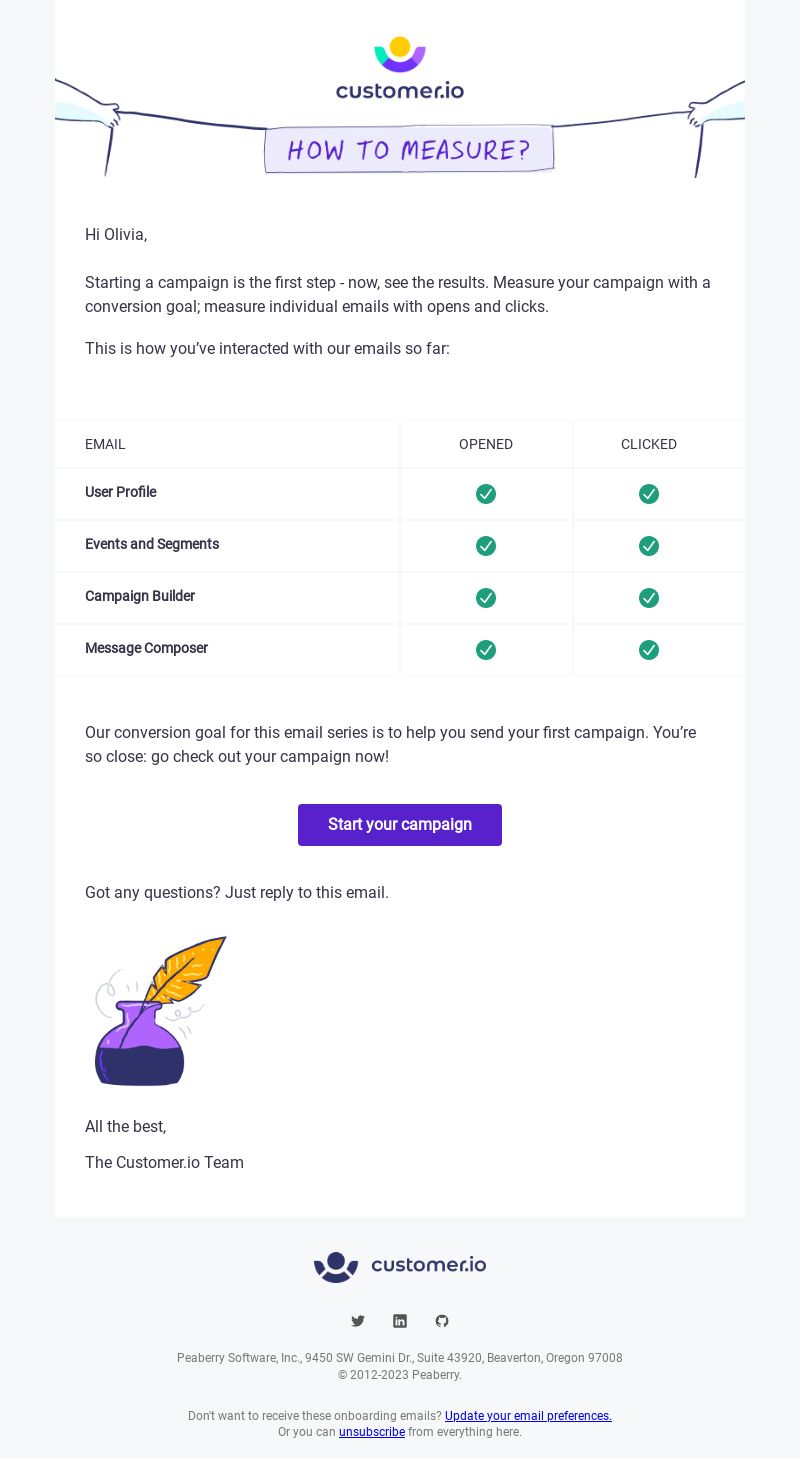This screenshot has width=800, height=1458.
Task: Open the LinkedIn icon link in the footer
Action: [x=400, y=1321]
